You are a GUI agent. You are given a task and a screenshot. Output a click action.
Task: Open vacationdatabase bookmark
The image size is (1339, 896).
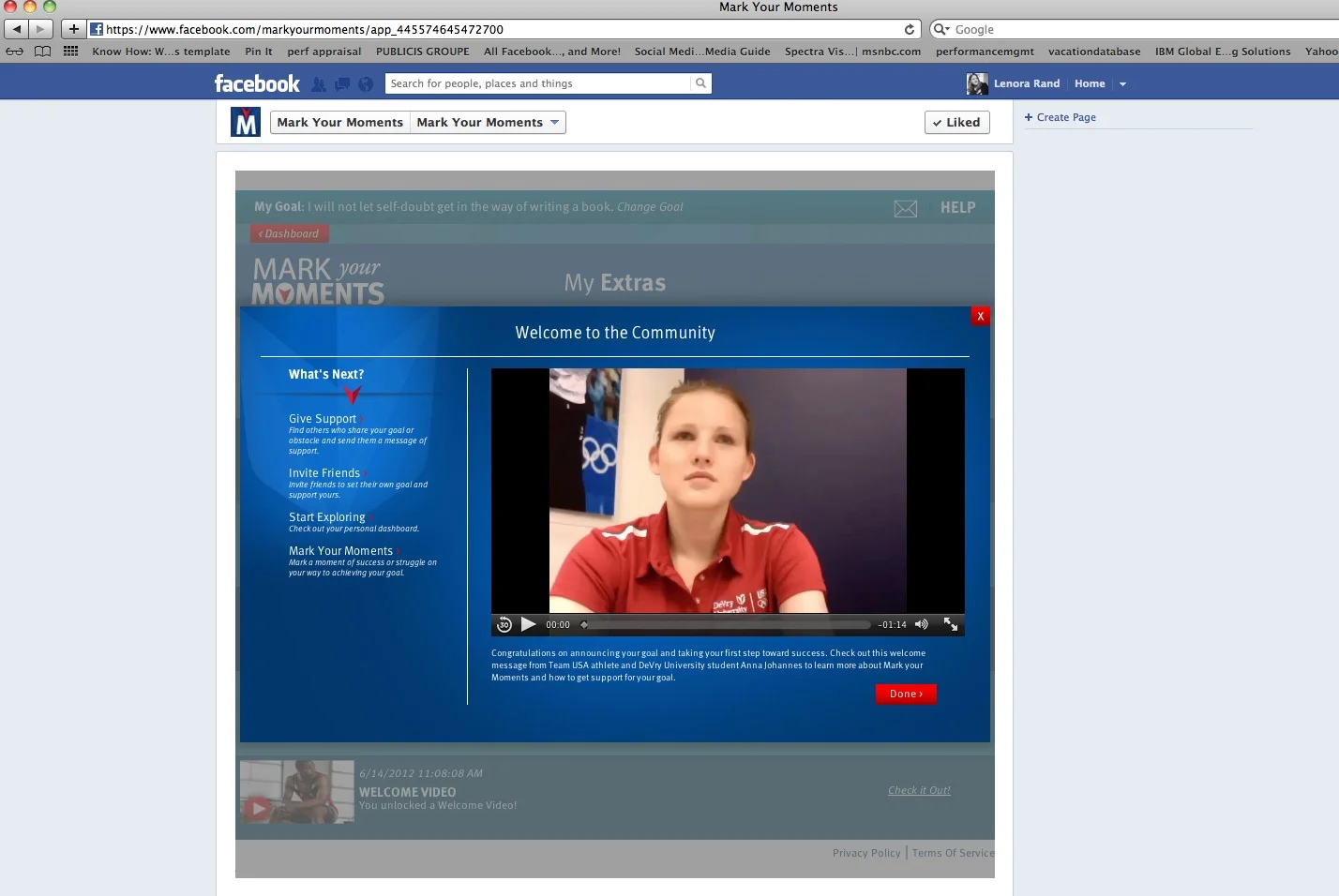point(1094,52)
